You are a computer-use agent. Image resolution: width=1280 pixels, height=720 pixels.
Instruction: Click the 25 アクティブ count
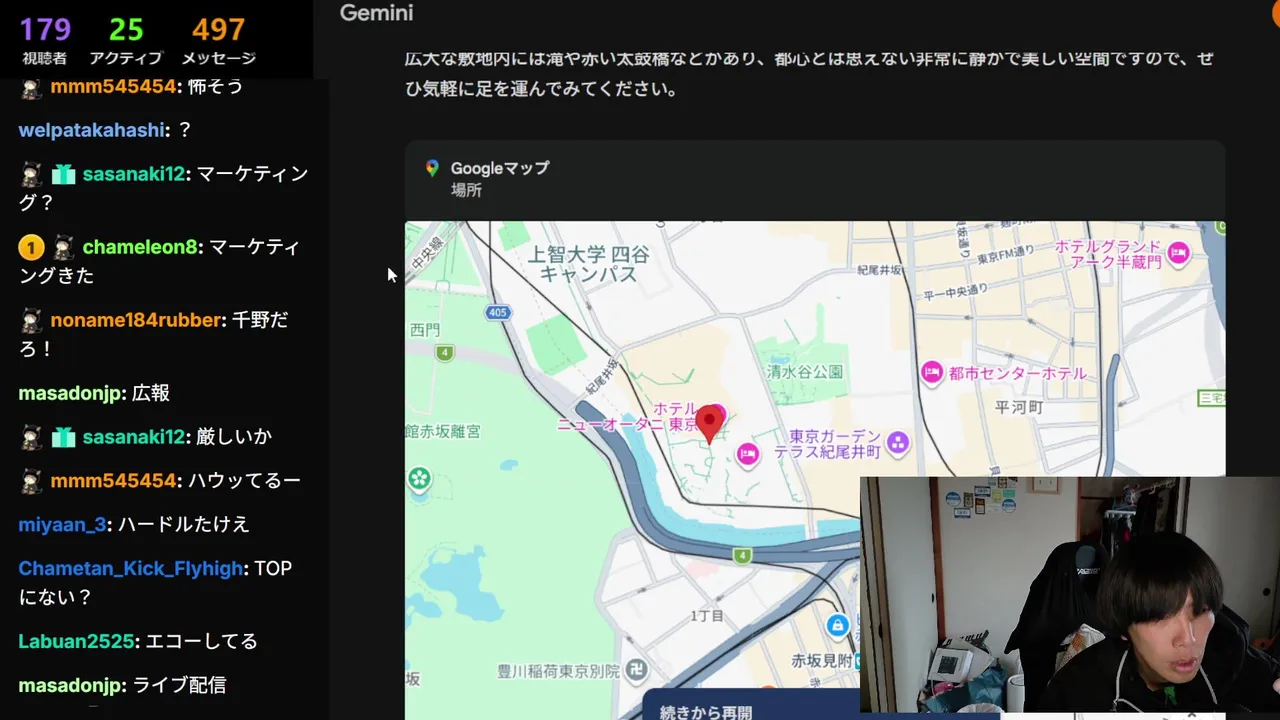coord(126,40)
